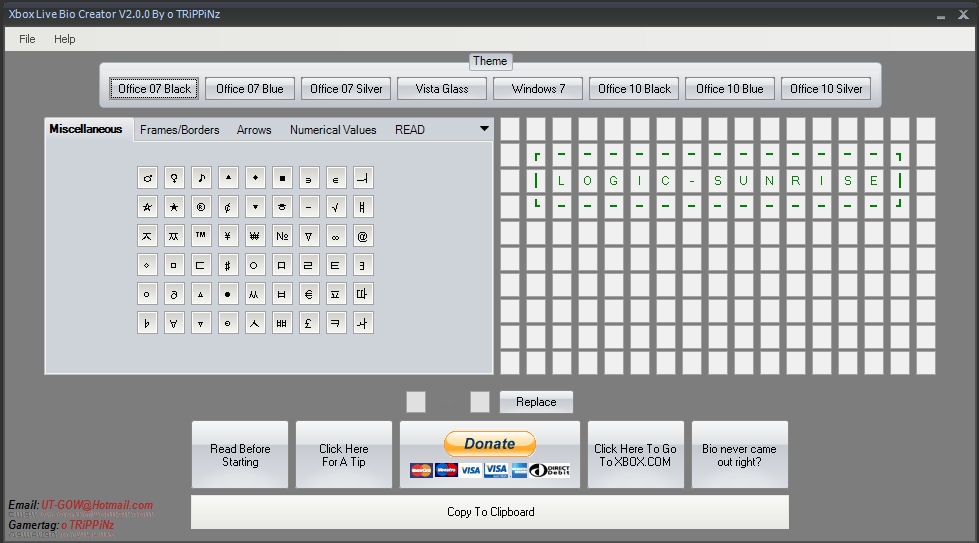Screen dimensions: 979x543
Task: Insert the at sign @ symbol
Action: 363,236
